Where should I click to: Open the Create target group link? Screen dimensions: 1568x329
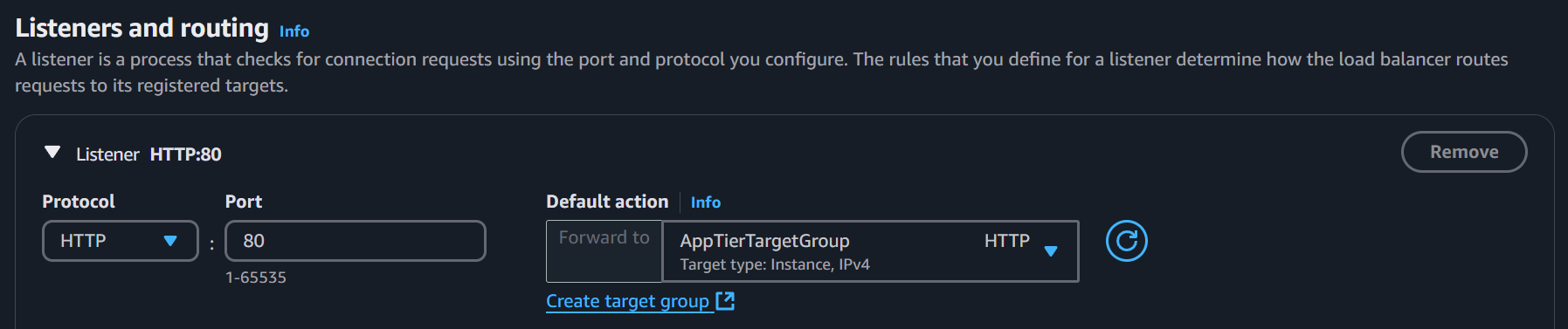point(627,301)
